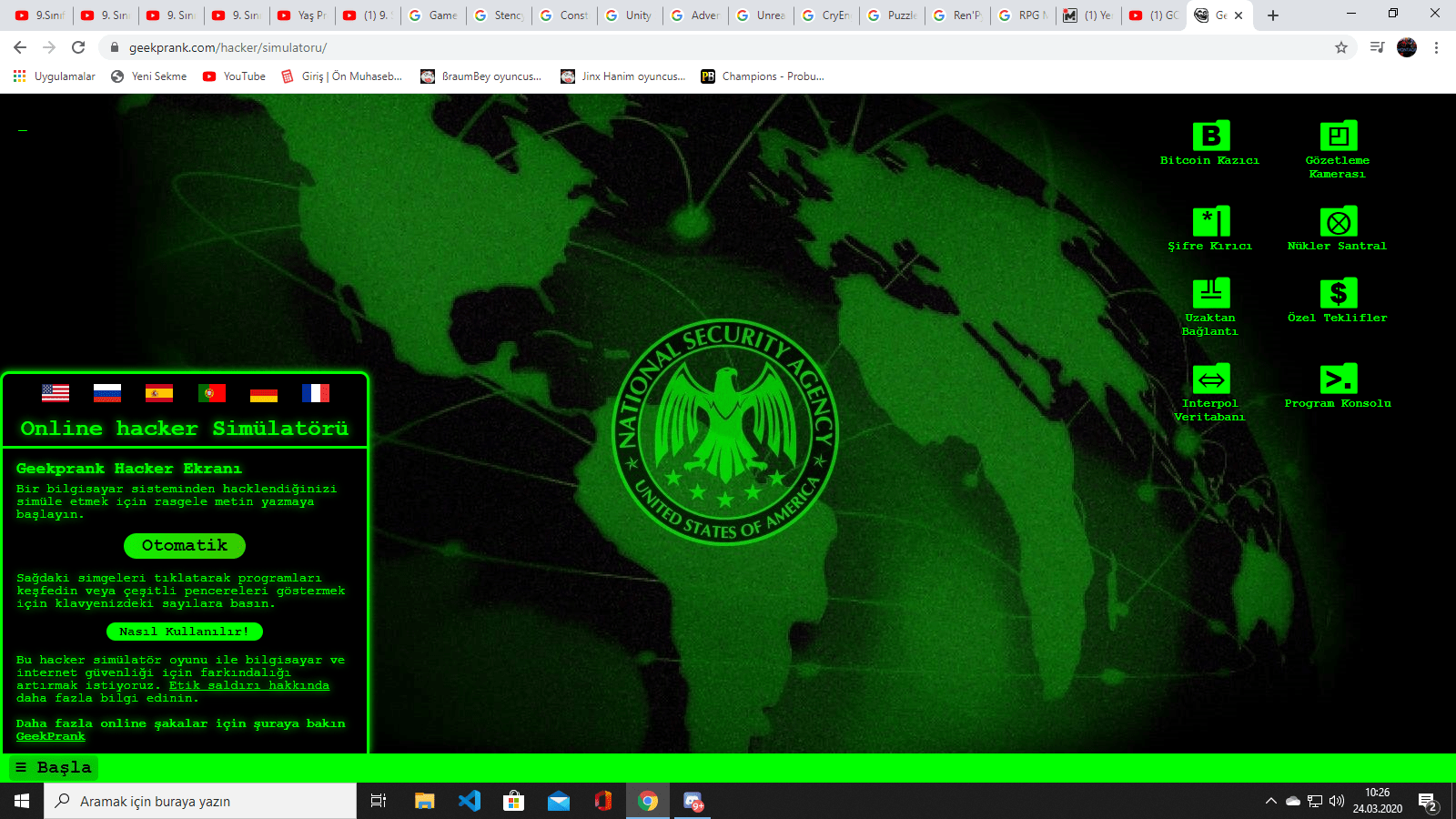This screenshot has height=819, width=1456.
Task: Choose the Spanish flag language
Action: tap(159, 393)
